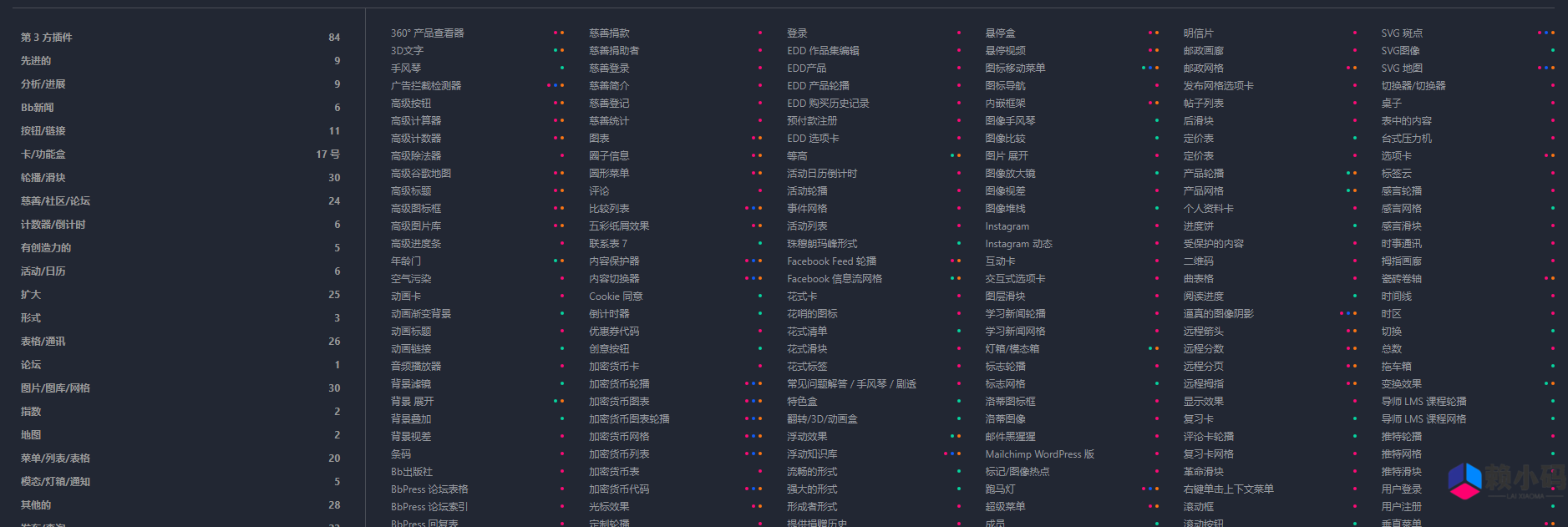Open the 图像放大镜 widget
The image size is (1568, 527).
1010,174
